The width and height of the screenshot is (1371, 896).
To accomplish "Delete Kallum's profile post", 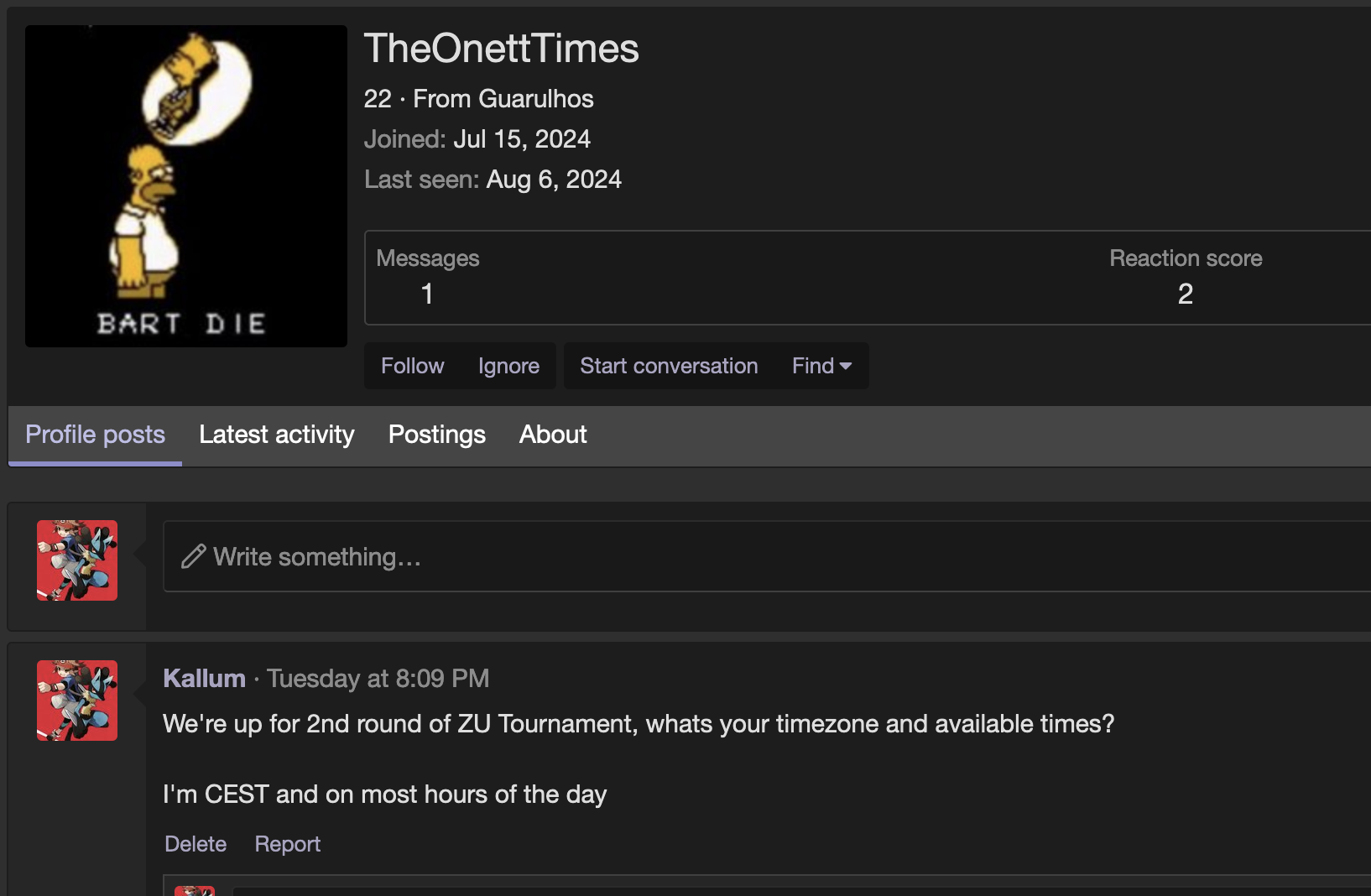I will coord(195,844).
